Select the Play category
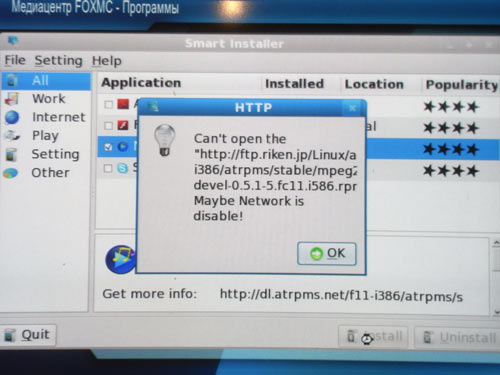Image resolution: width=500 pixels, height=375 pixels. (x=46, y=136)
